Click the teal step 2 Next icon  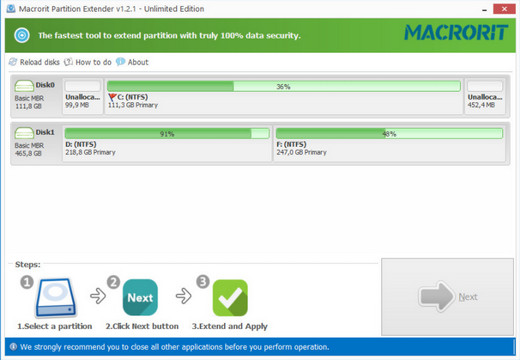click(x=140, y=297)
